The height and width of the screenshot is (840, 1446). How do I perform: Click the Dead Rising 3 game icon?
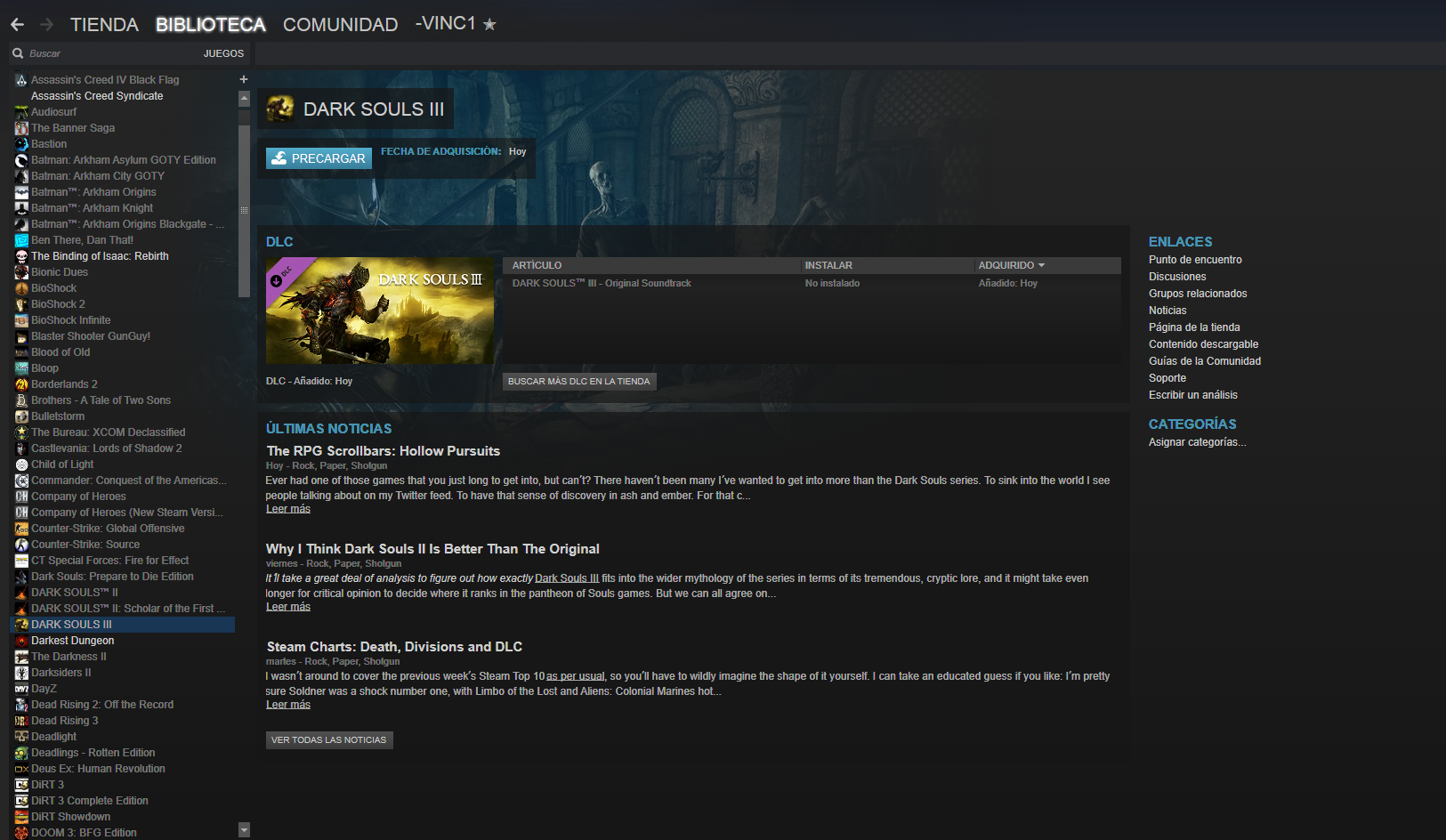click(x=21, y=721)
